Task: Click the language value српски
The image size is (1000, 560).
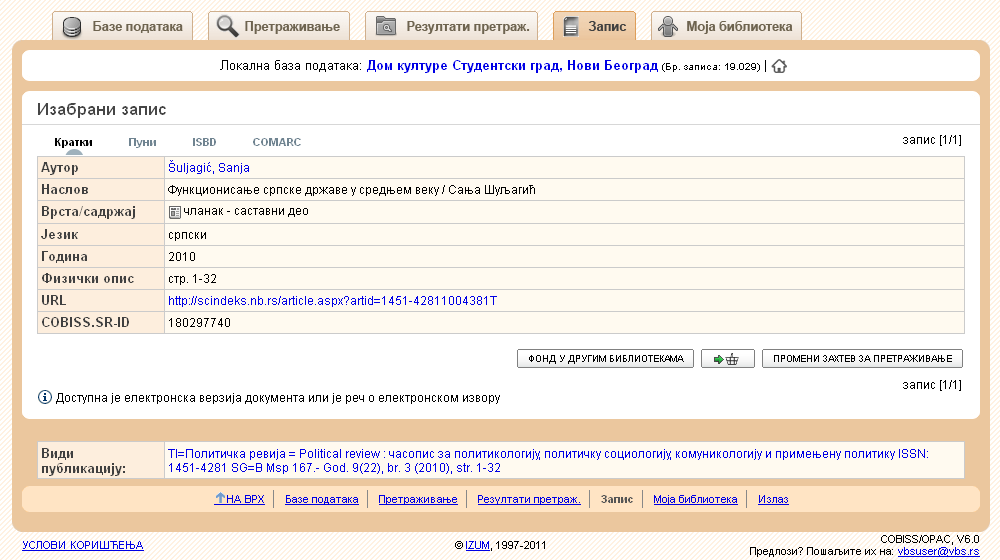Action: coord(188,235)
